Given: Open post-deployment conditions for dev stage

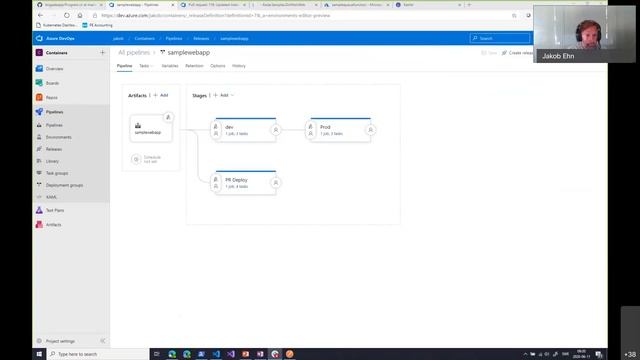Looking at the screenshot, I should point(276,130).
